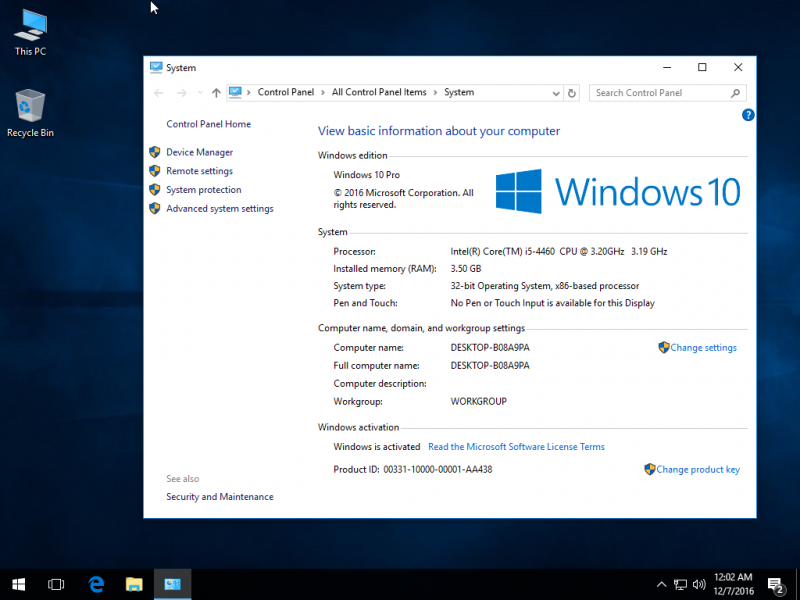Open the network tray icon
The width and height of the screenshot is (800, 600).
pos(680,585)
